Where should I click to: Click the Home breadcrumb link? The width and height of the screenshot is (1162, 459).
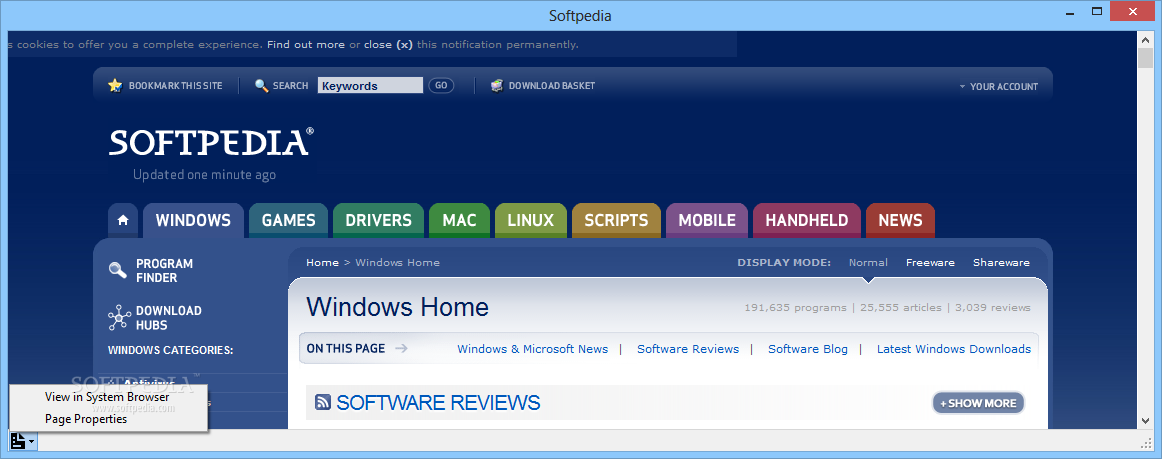322,262
